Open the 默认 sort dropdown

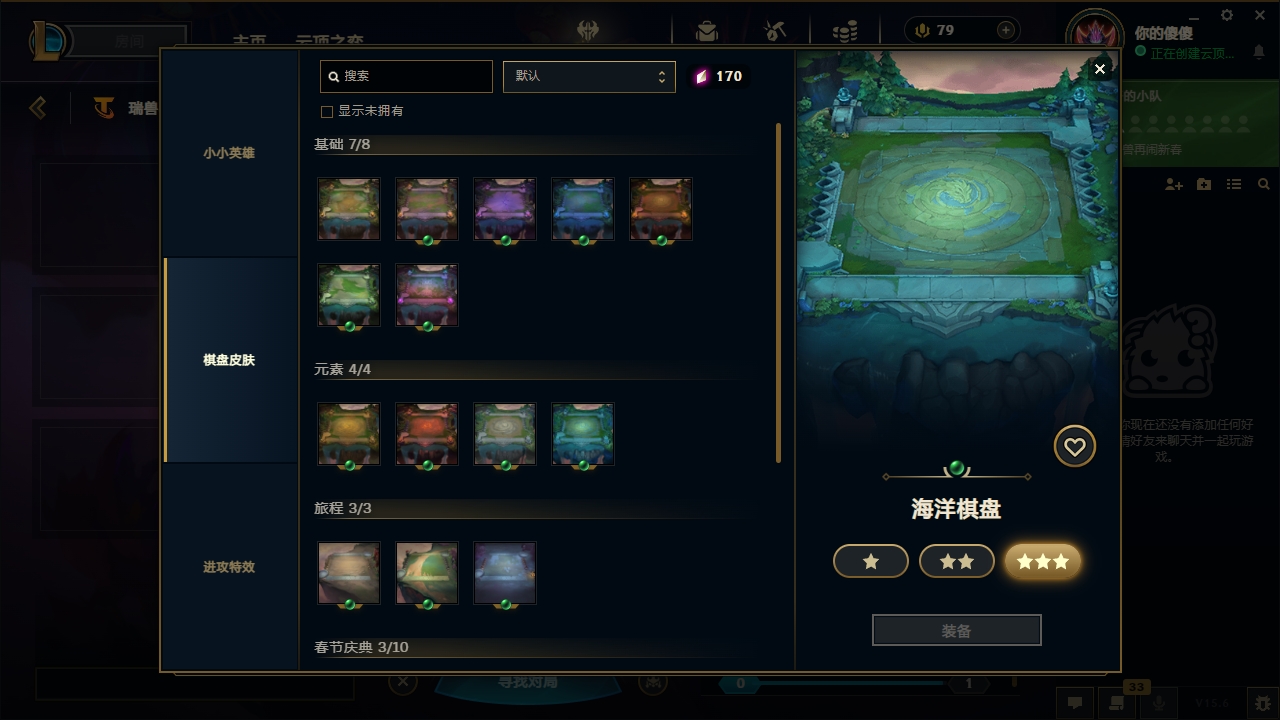589,76
